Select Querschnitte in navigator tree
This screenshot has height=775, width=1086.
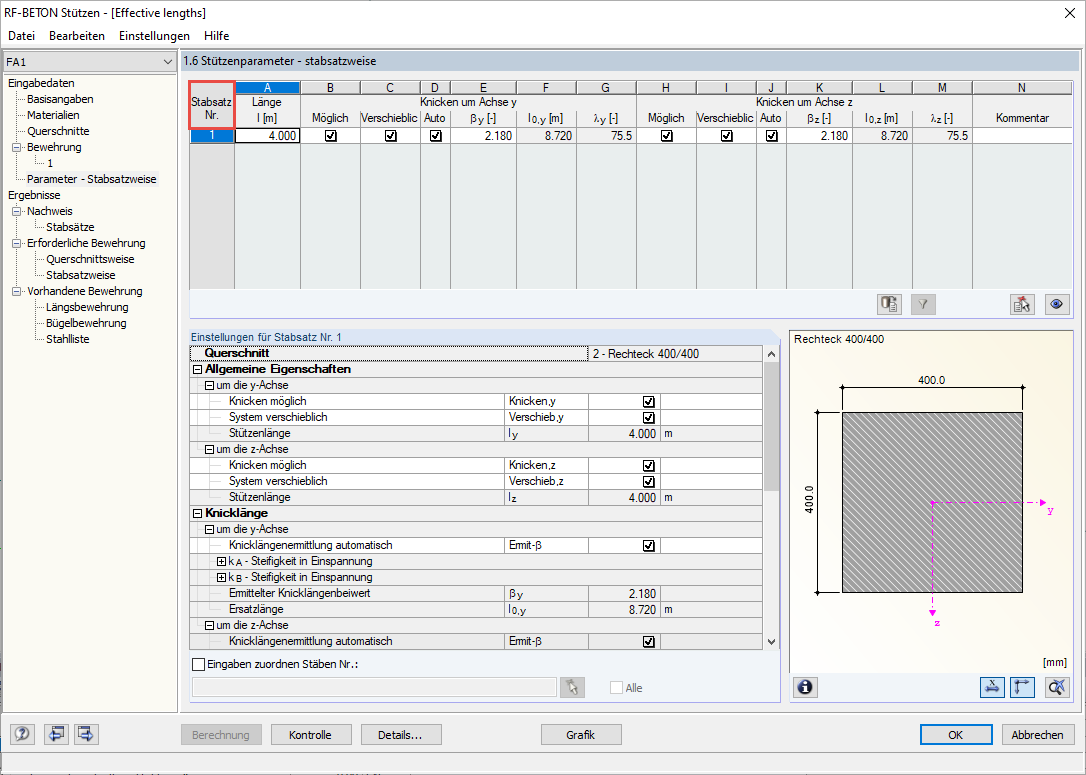click(58, 131)
